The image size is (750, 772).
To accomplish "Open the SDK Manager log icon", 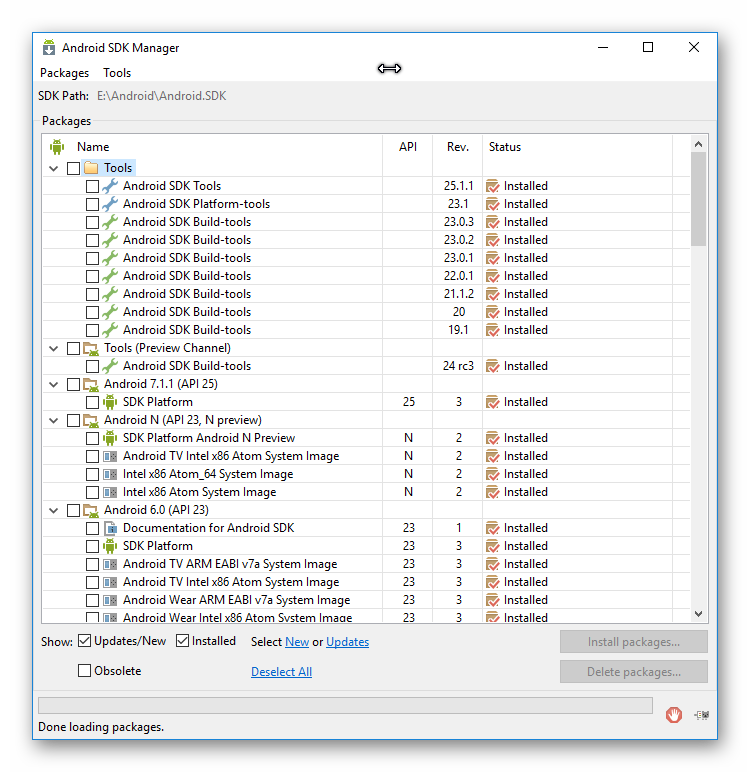I will pos(701,715).
